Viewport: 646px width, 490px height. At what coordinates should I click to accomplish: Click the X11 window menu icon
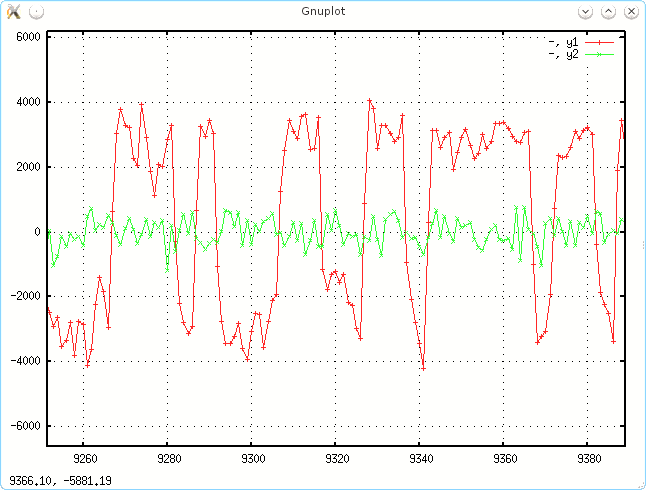pyautogui.click(x=13, y=12)
